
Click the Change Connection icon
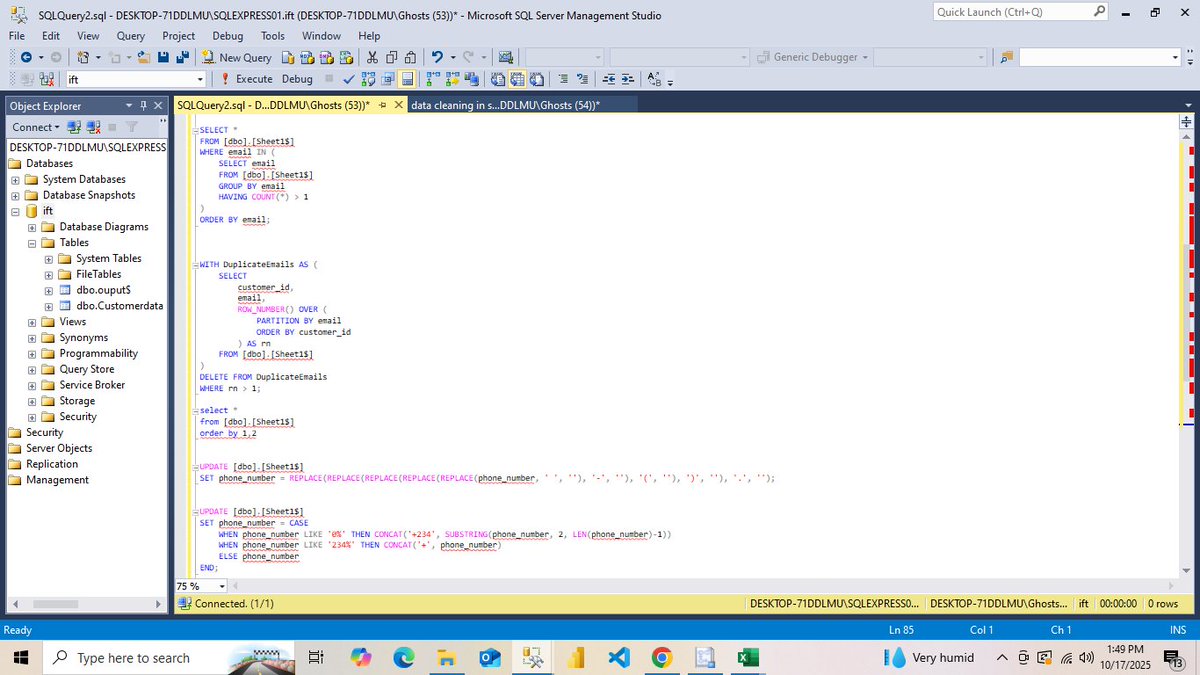[47, 79]
